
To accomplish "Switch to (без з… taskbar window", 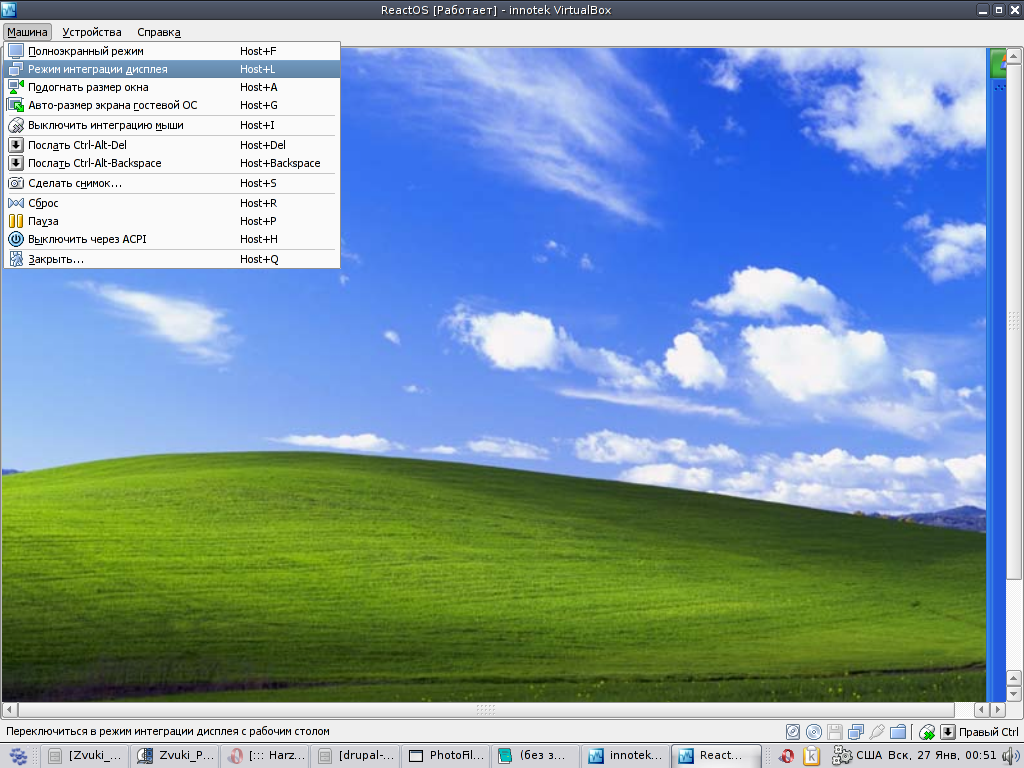I will (536, 756).
